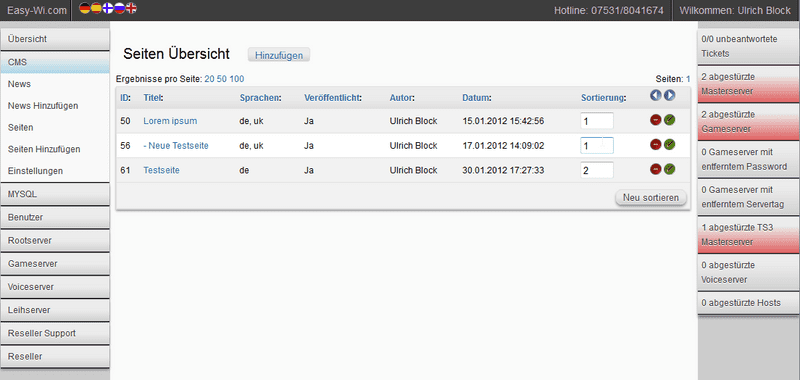Open Gameserver mit entferntem Password notice

[x=748, y=160]
